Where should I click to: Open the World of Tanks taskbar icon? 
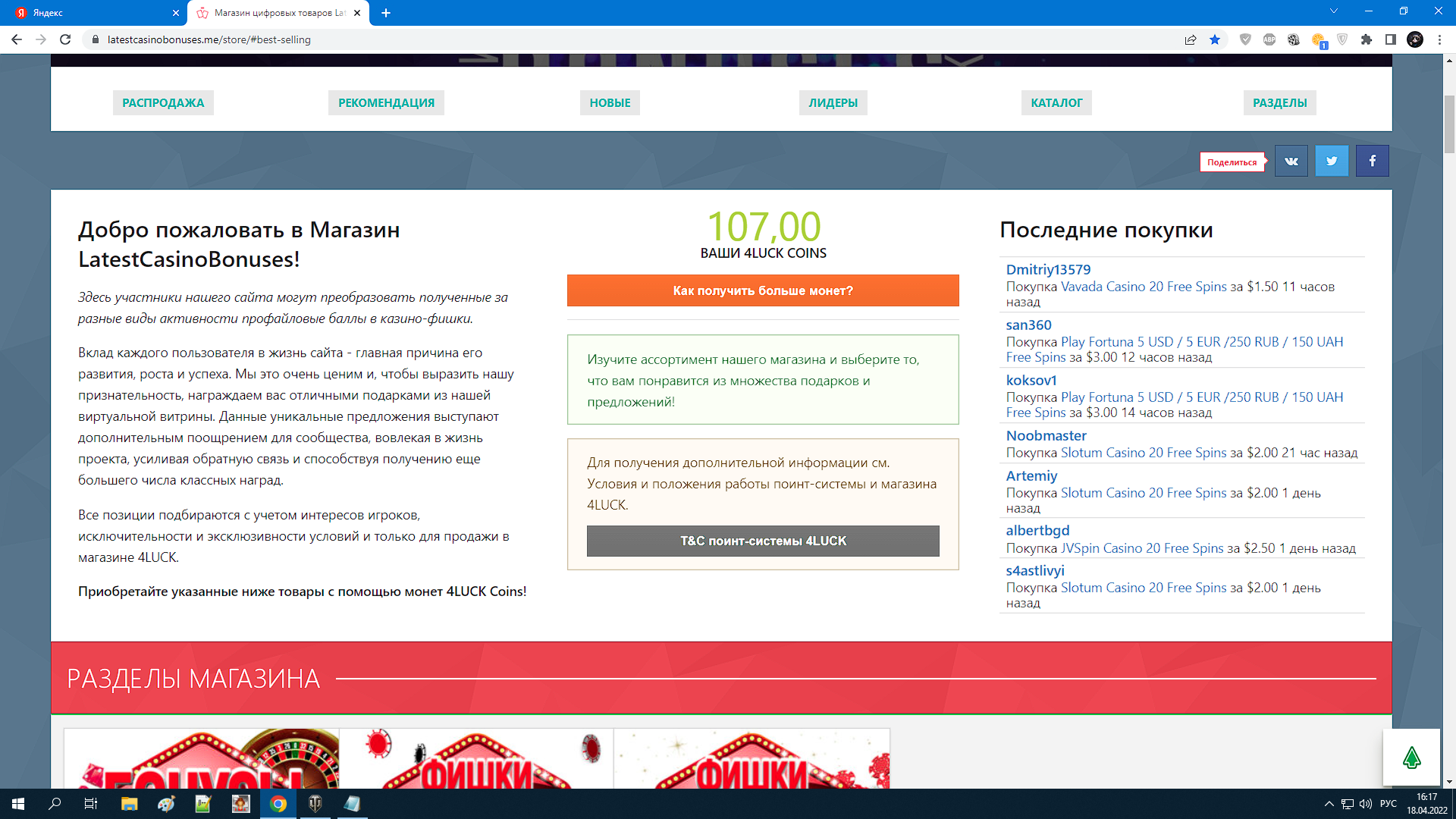point(315,804)
